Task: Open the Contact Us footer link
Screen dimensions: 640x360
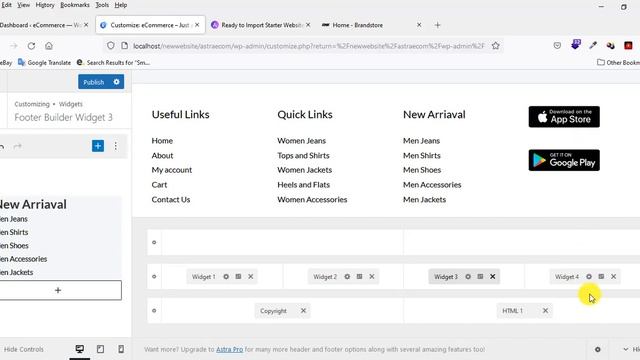Action: 171,200
